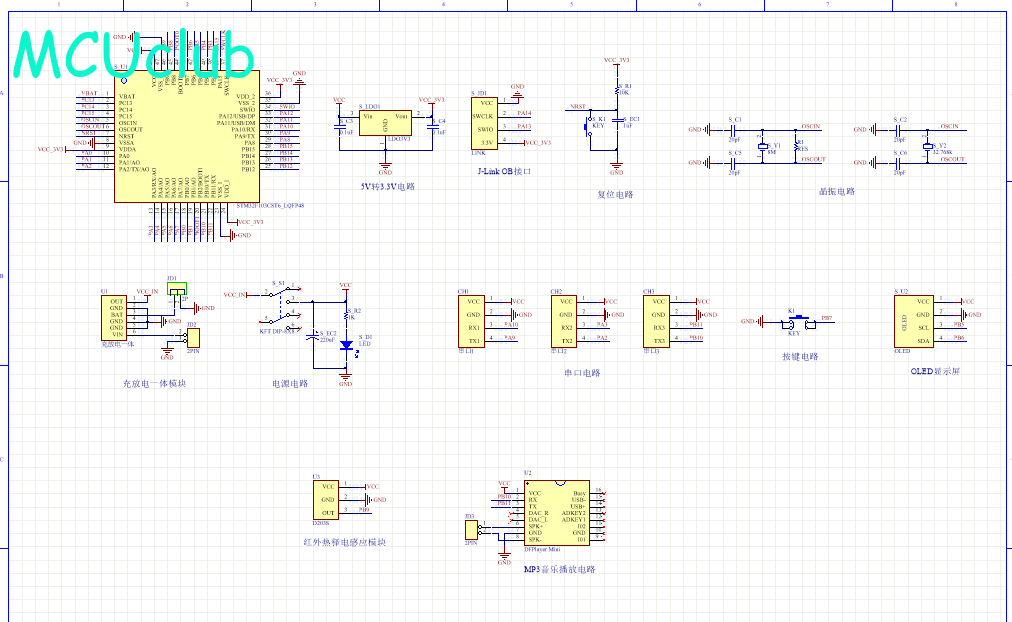Click the SPK+ pin name on DFPlayer
The height and width of the screenshot is (622, 1012).
[x=536, y=527]
